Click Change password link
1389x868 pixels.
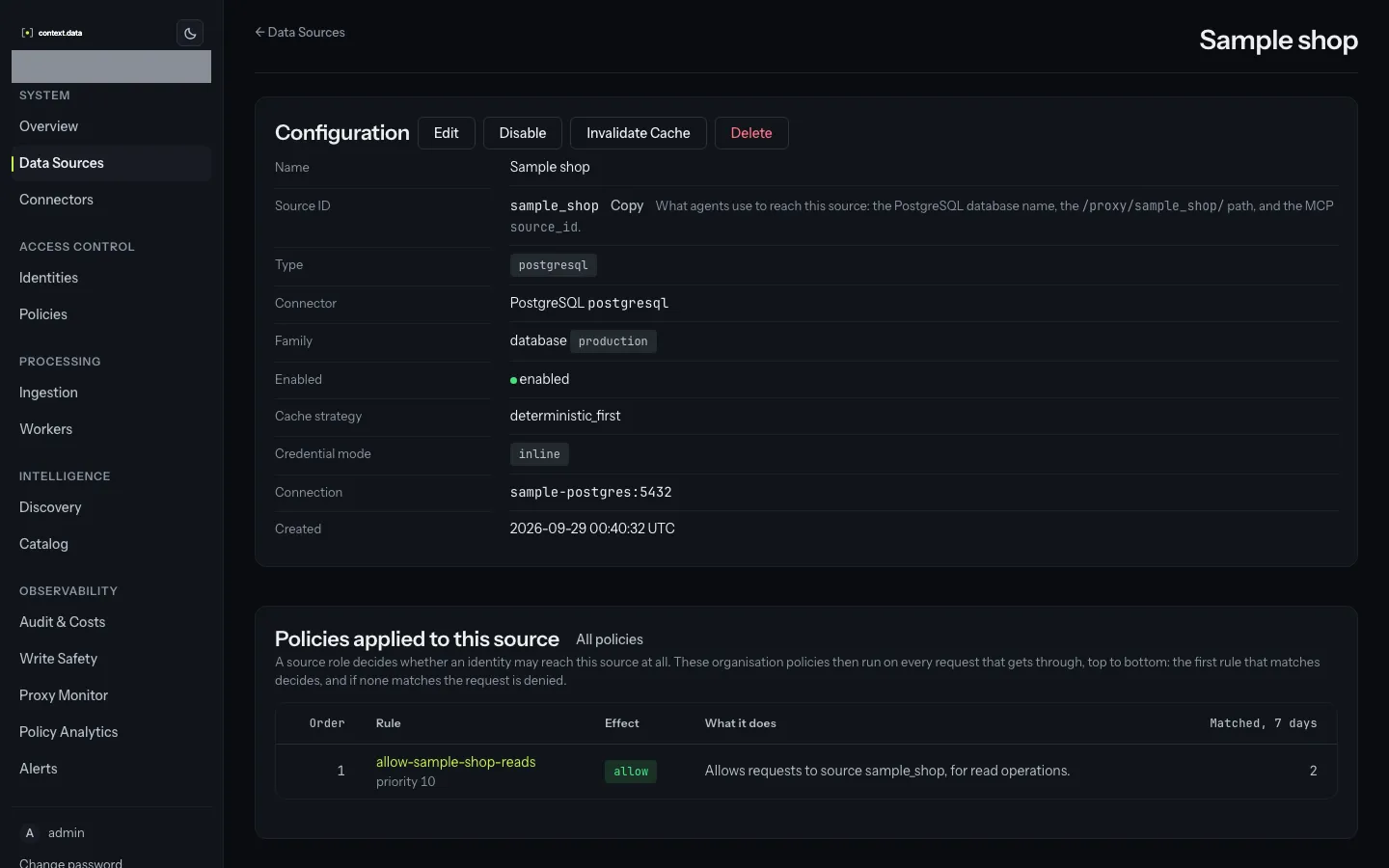coord(70,862)
